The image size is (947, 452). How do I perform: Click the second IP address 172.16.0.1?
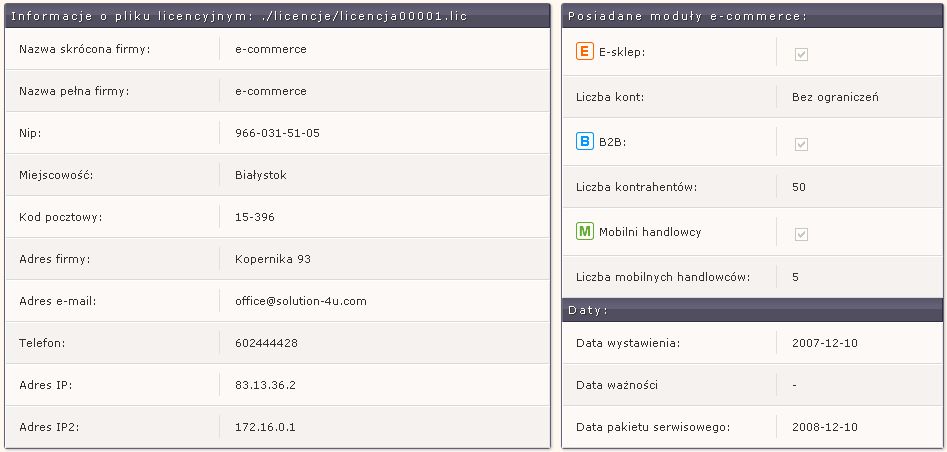pyautogui.click(x=265, y=427)
